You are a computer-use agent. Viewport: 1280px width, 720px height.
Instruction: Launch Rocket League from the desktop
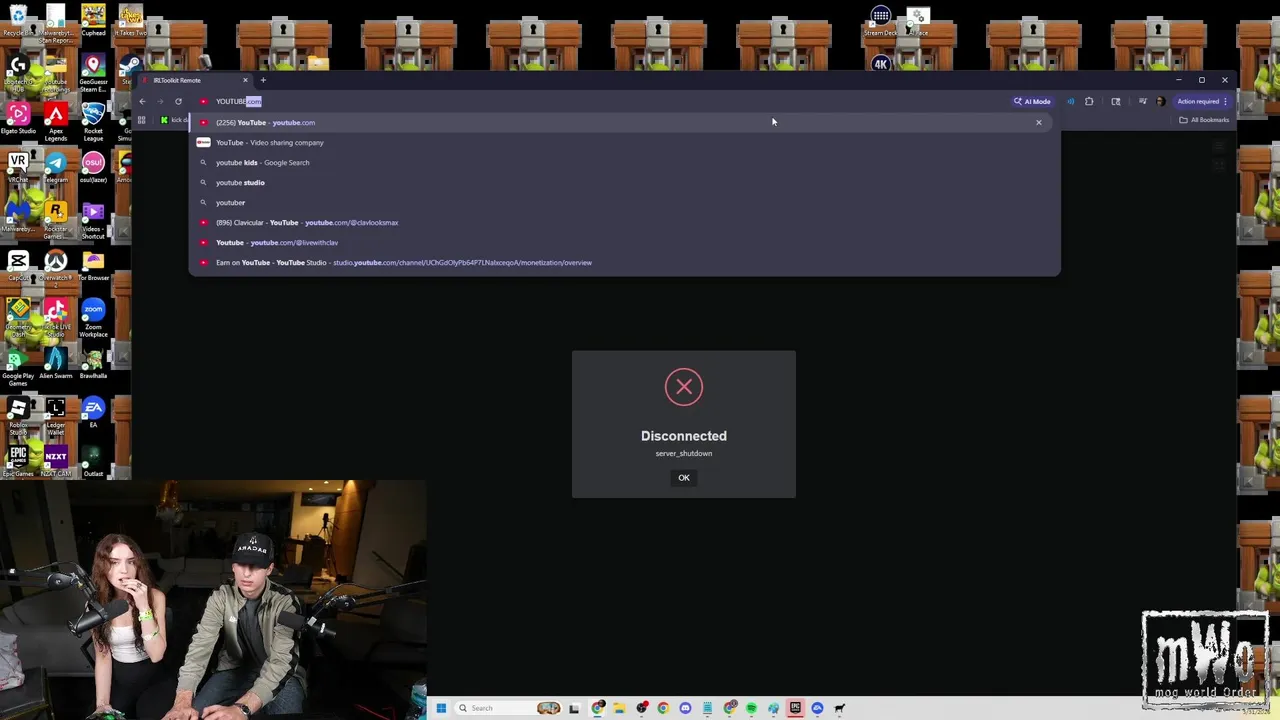click(93, 120)
